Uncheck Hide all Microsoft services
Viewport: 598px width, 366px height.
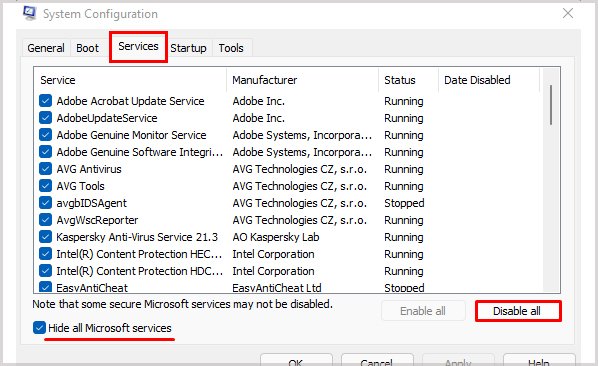[x=39, y=328]
